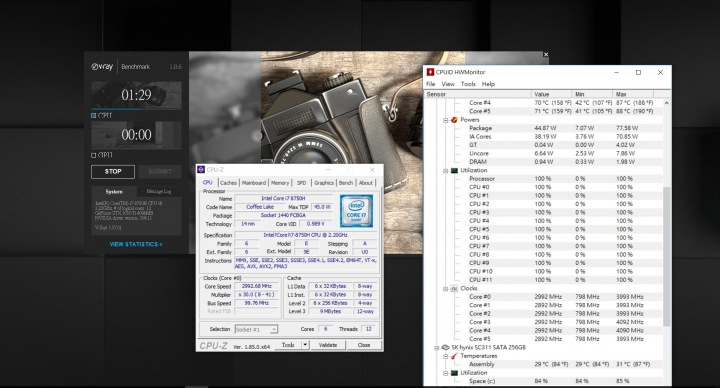Switch to the System tab in V-Ray
This screenshot has height=388, width=720.
click(x=114, y=191)
